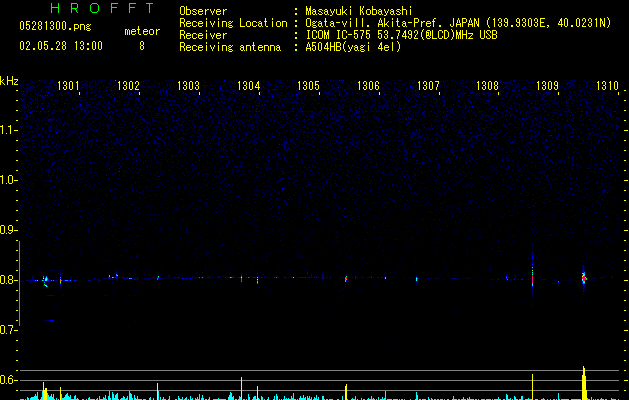Click the 1309 time axis marker

coord(548,86)
